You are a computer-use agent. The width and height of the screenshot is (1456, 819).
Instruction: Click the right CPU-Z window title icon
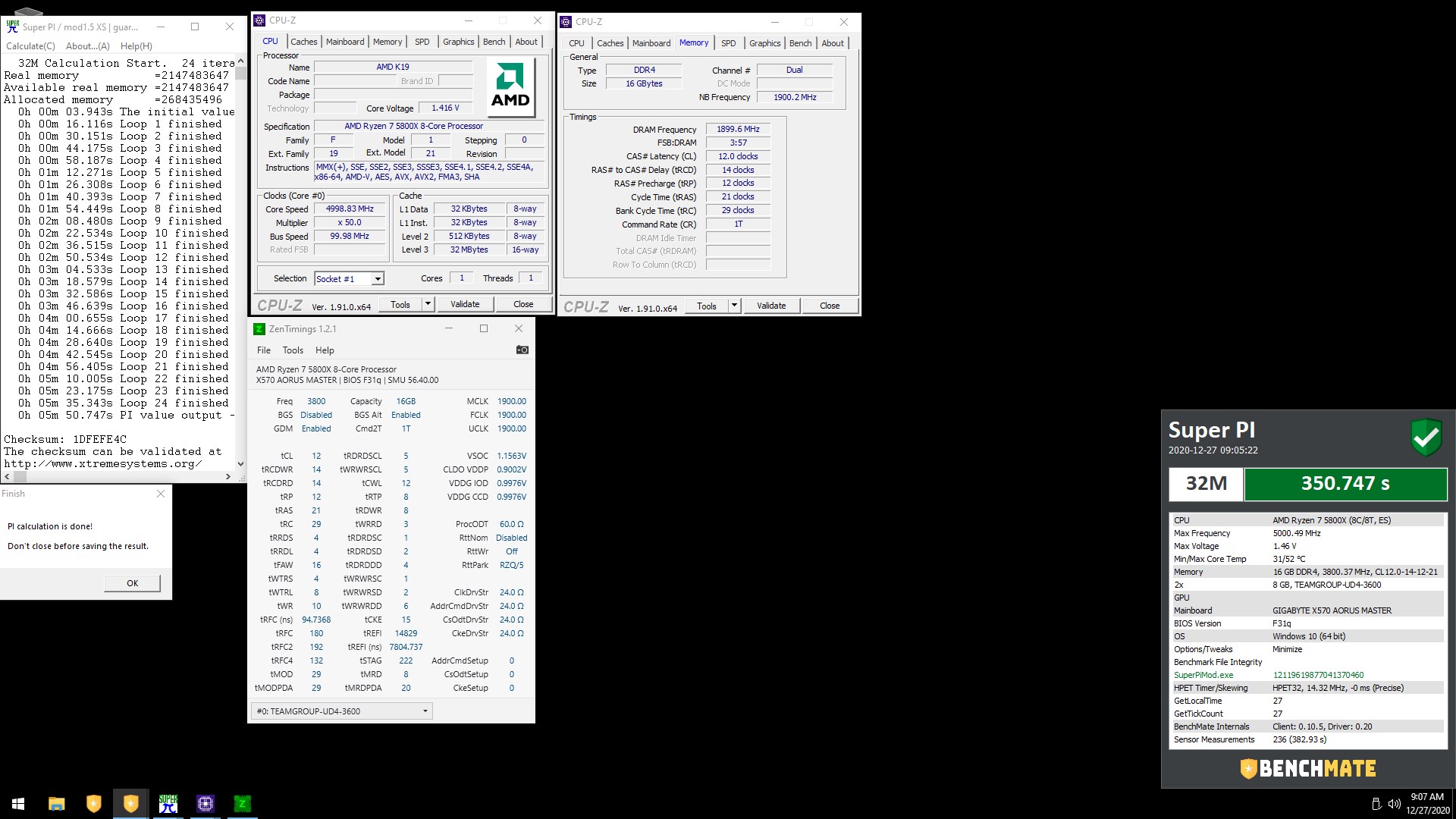(566, 22)
